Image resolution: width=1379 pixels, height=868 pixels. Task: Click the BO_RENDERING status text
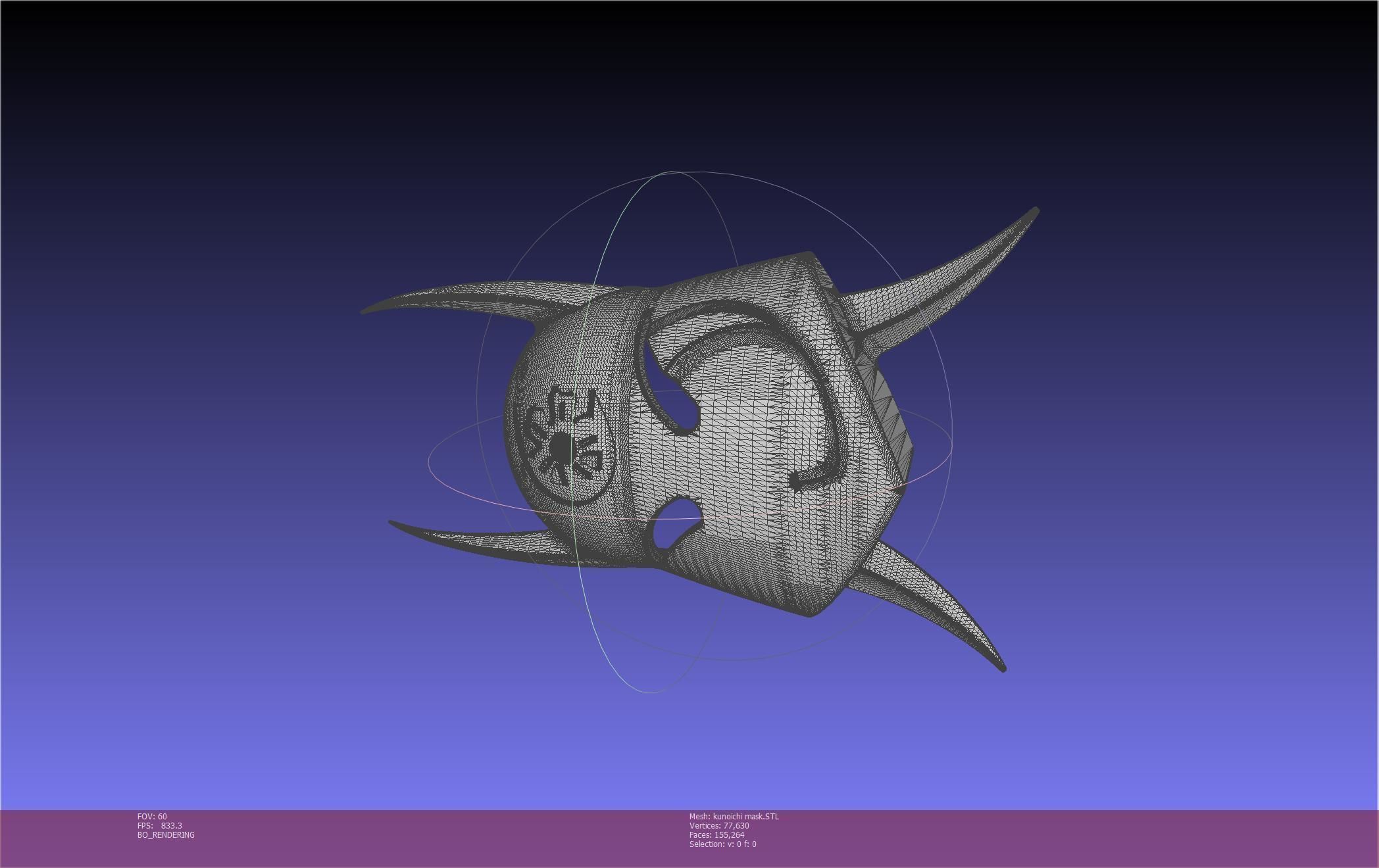tap(166, 834)
